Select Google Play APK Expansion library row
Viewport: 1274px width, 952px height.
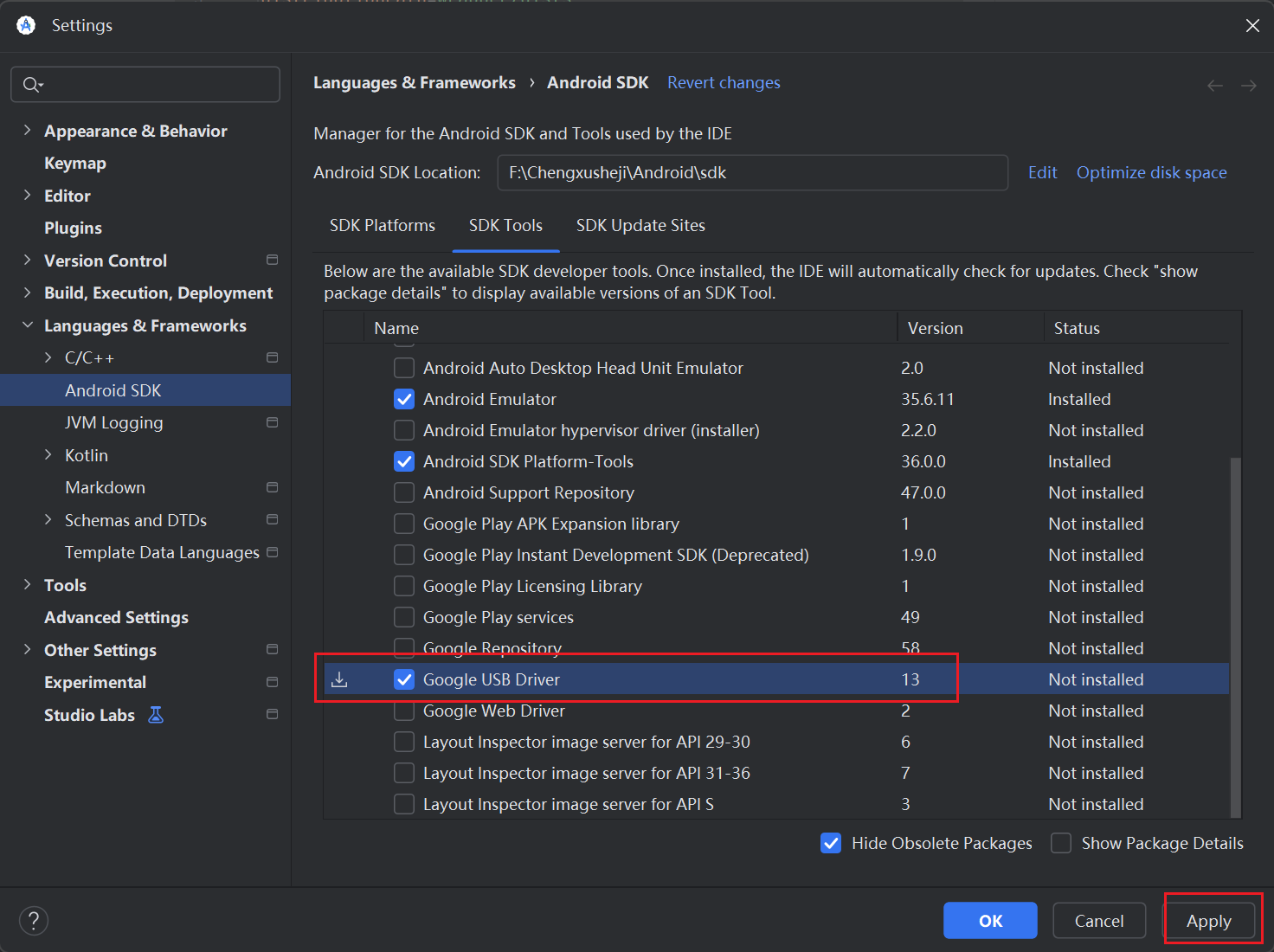[776, 524]
